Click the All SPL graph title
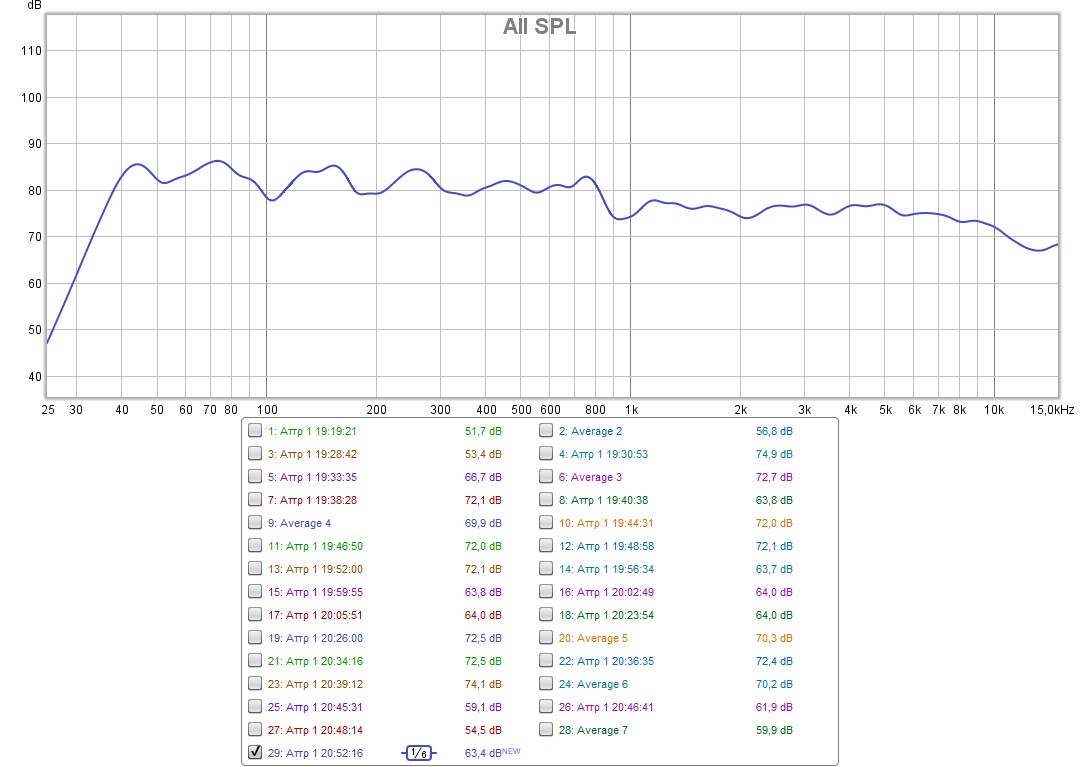 (539, 27)
